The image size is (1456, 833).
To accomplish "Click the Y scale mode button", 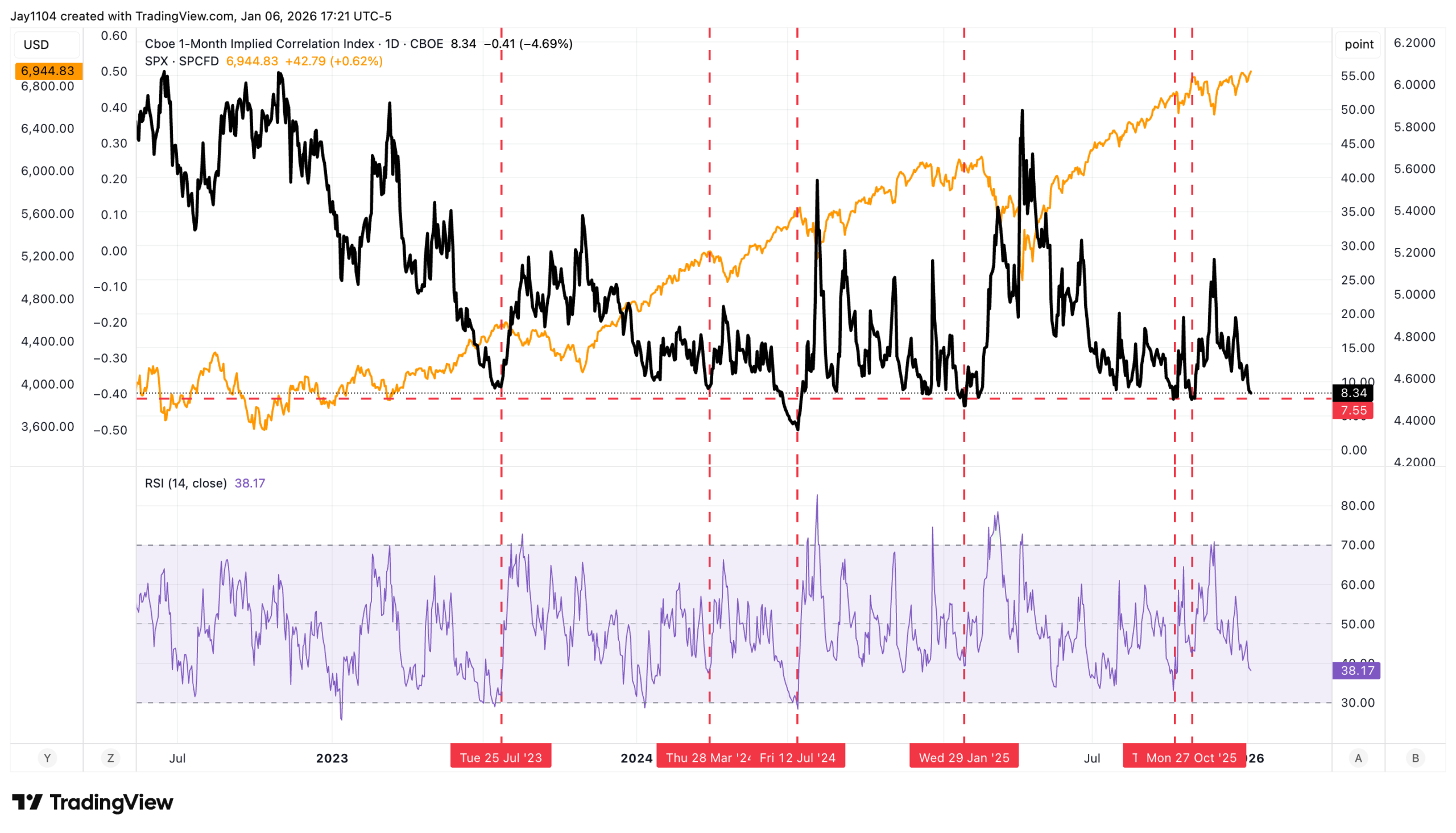I will coord(47,758).
